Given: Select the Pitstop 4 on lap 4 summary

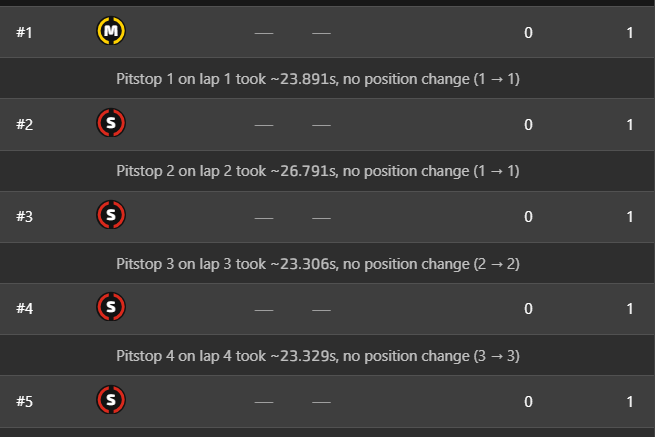Looking at the screenshot, I should [x=318, y=355].
